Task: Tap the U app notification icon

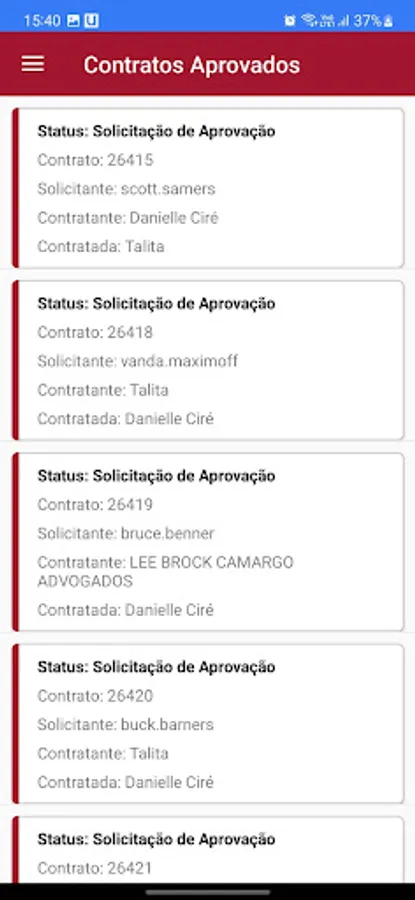Action: click(x=91, y=21)
